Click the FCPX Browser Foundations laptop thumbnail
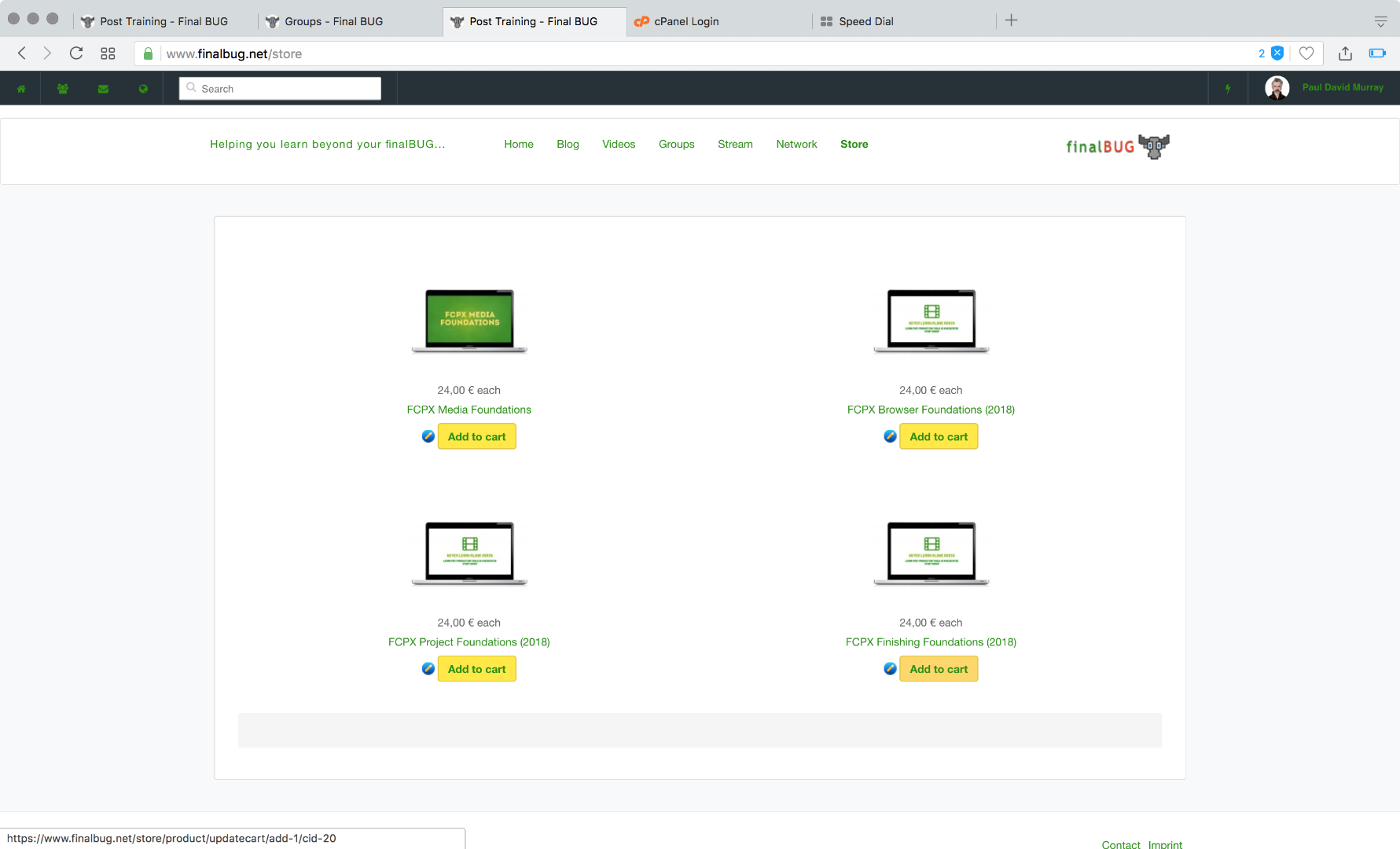The image size is (1400, 849). click(931, 322)
